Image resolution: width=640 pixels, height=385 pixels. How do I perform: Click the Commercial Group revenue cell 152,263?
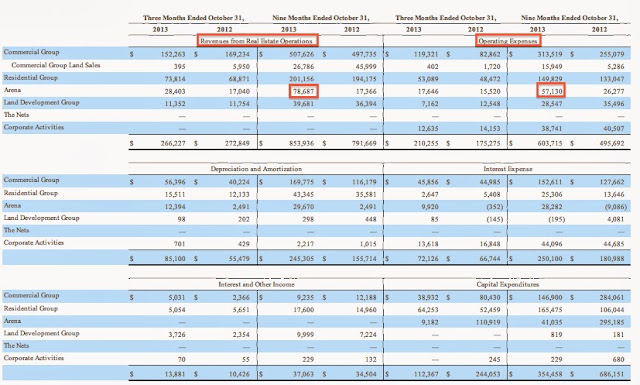coord(173,54)
